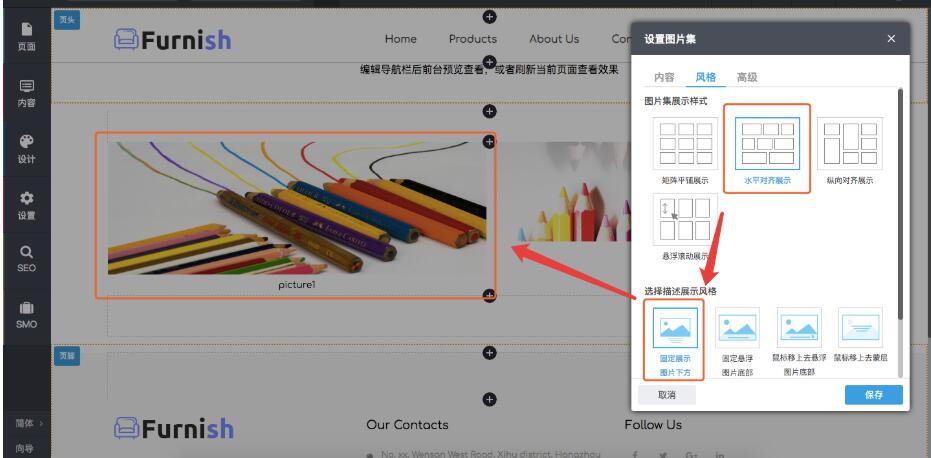The height and width of the screenshot is (458, 931).
Task: Open the 设计 (Design) palette panel
Action: pyautogui.click(x=26, y=149)
